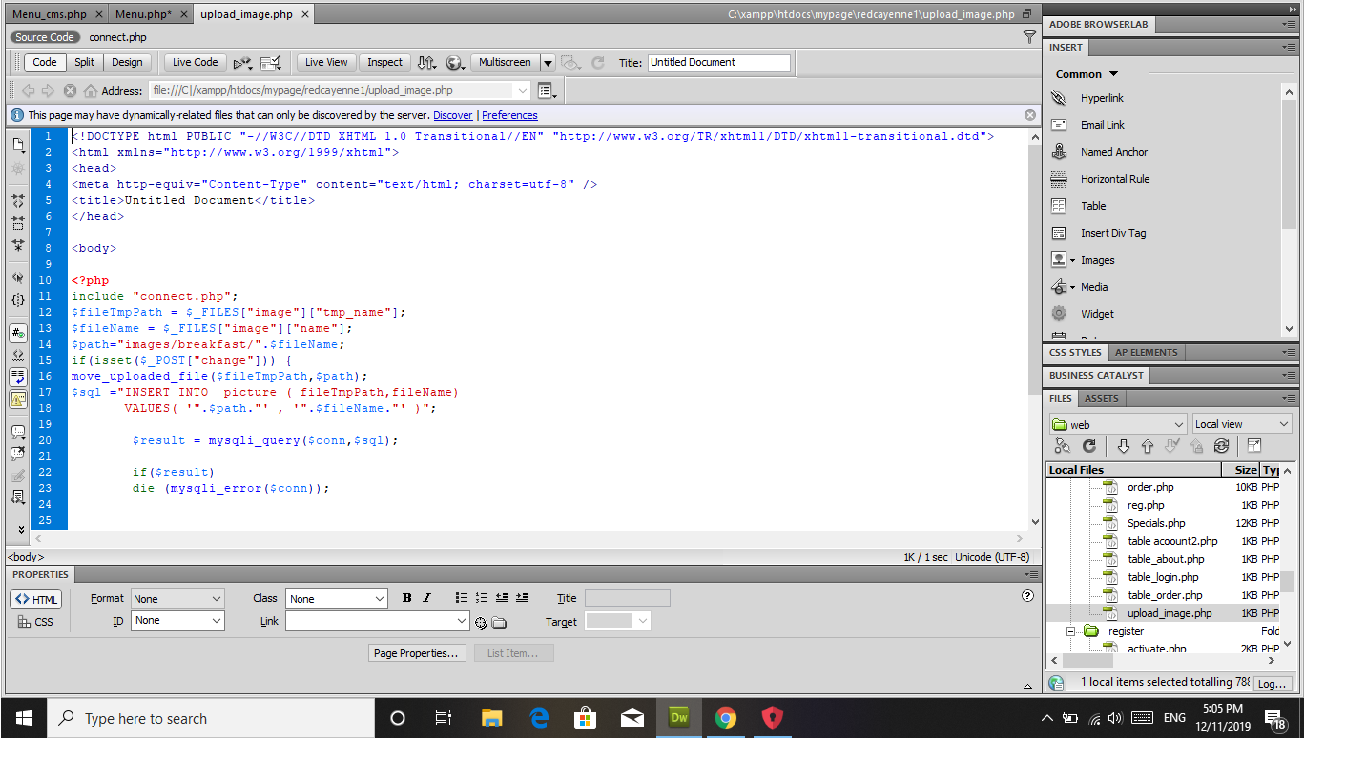The height and width of the screenshot is (768, 1366).
Task: Refresh the Files panel list
Action: tap(1089, 446)
